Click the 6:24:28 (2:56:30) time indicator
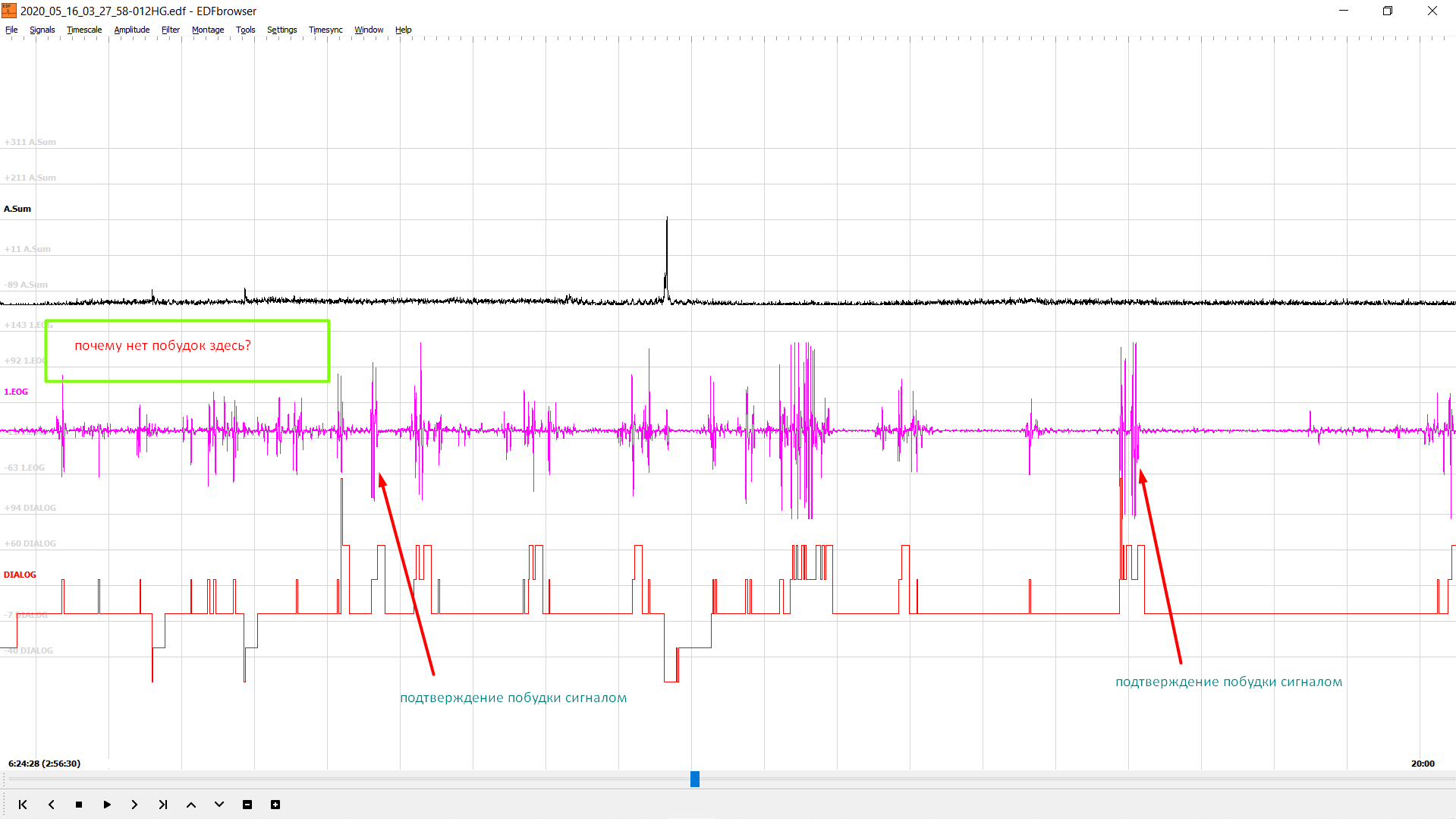Viewport: 1456px width, 819px height. (44, 764)
